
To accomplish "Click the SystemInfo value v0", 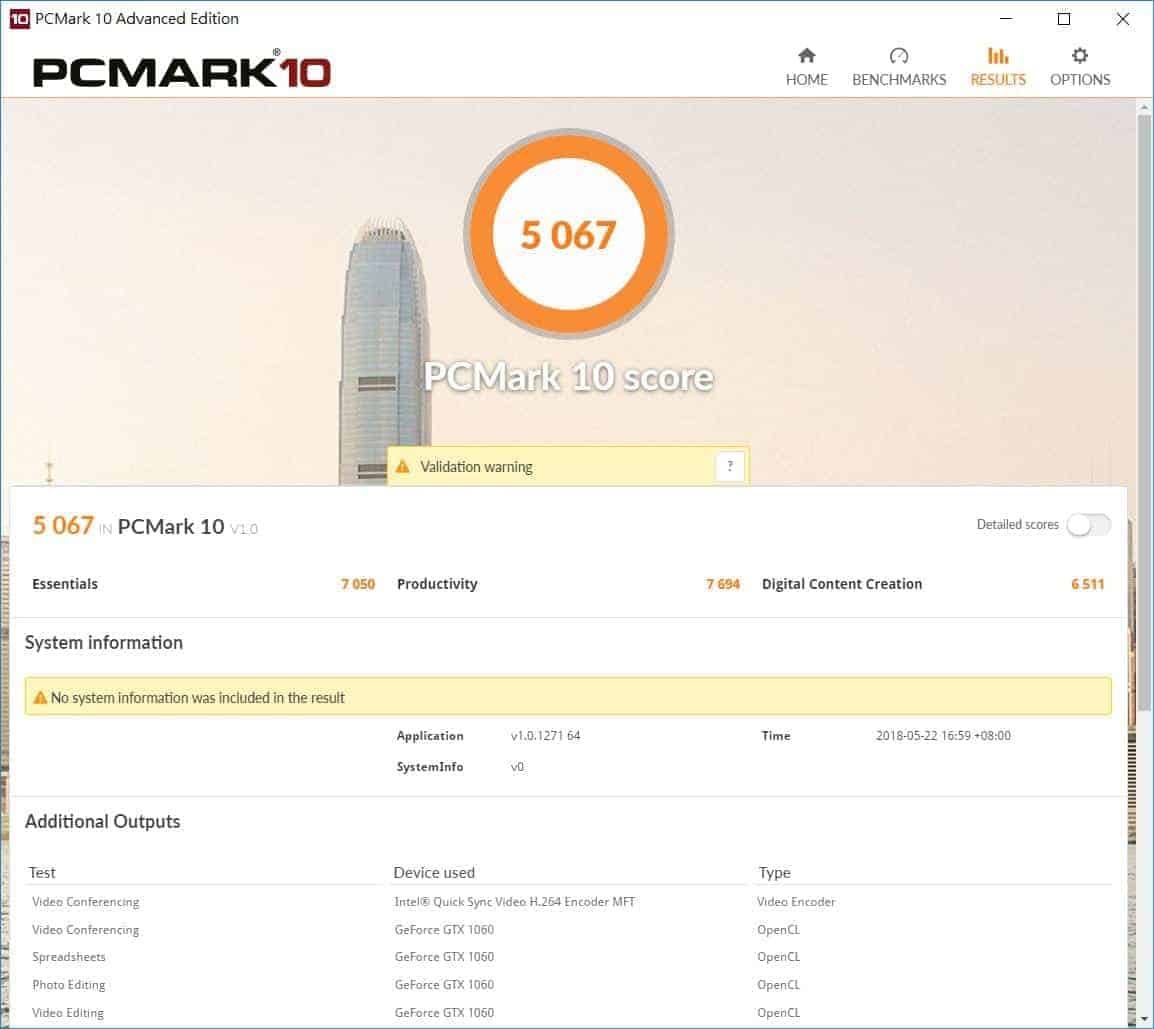I will [x=517, y=767].
